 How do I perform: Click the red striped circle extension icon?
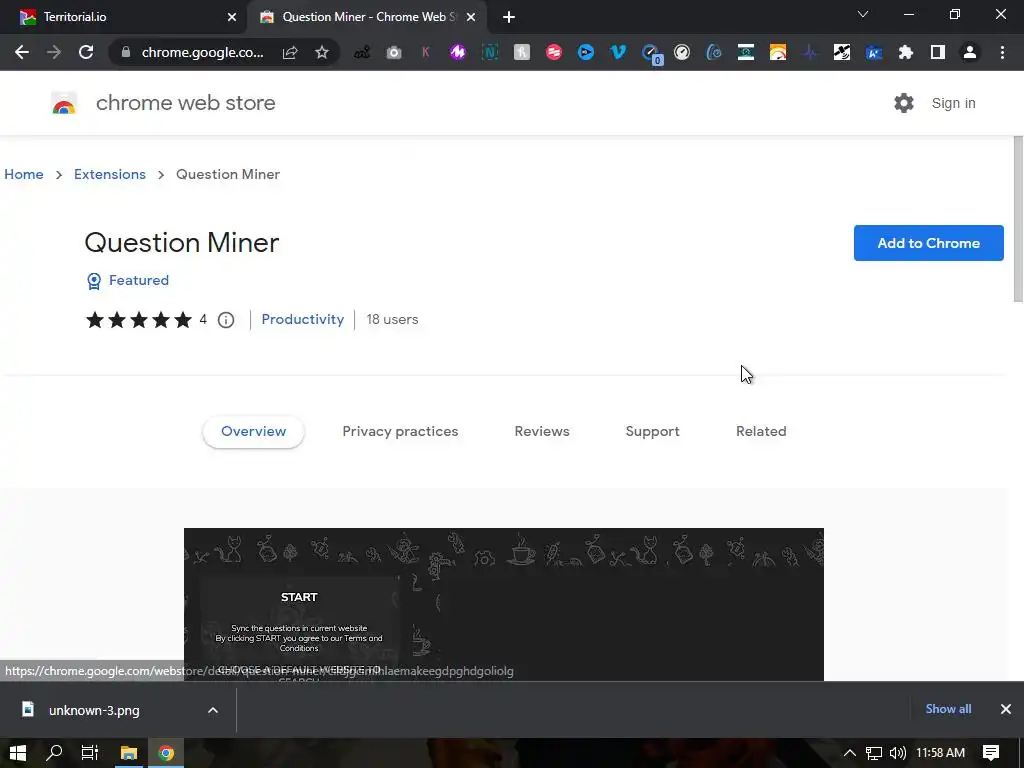(554, 52)
